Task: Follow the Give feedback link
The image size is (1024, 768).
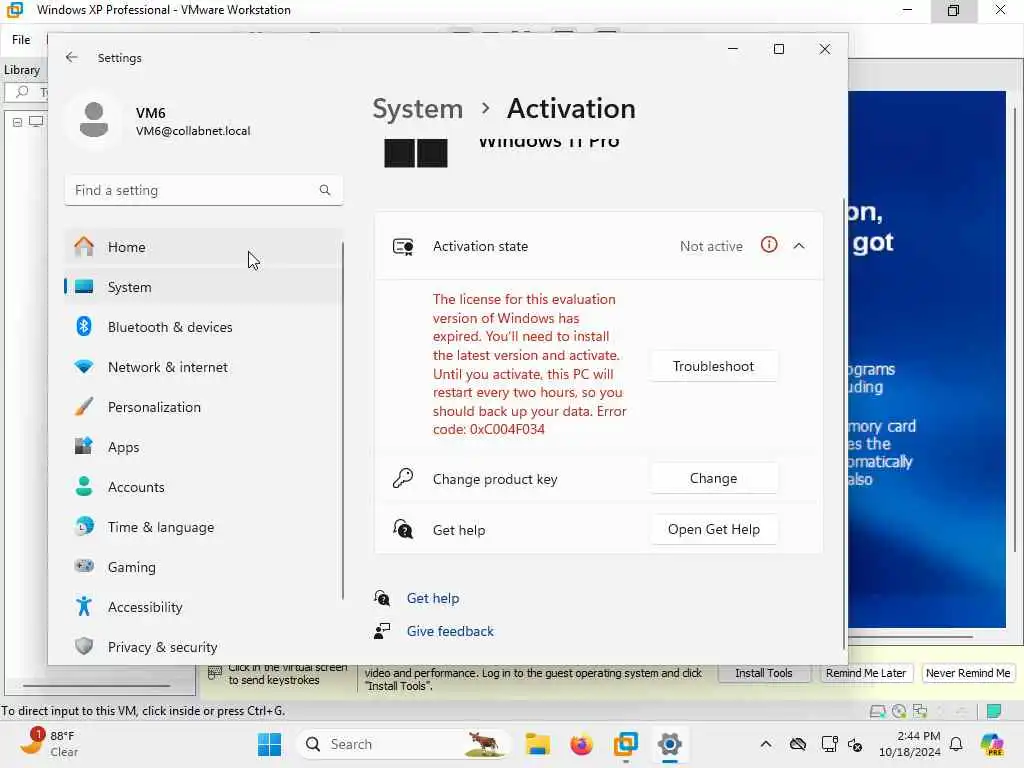Action: tap(450, 631)
